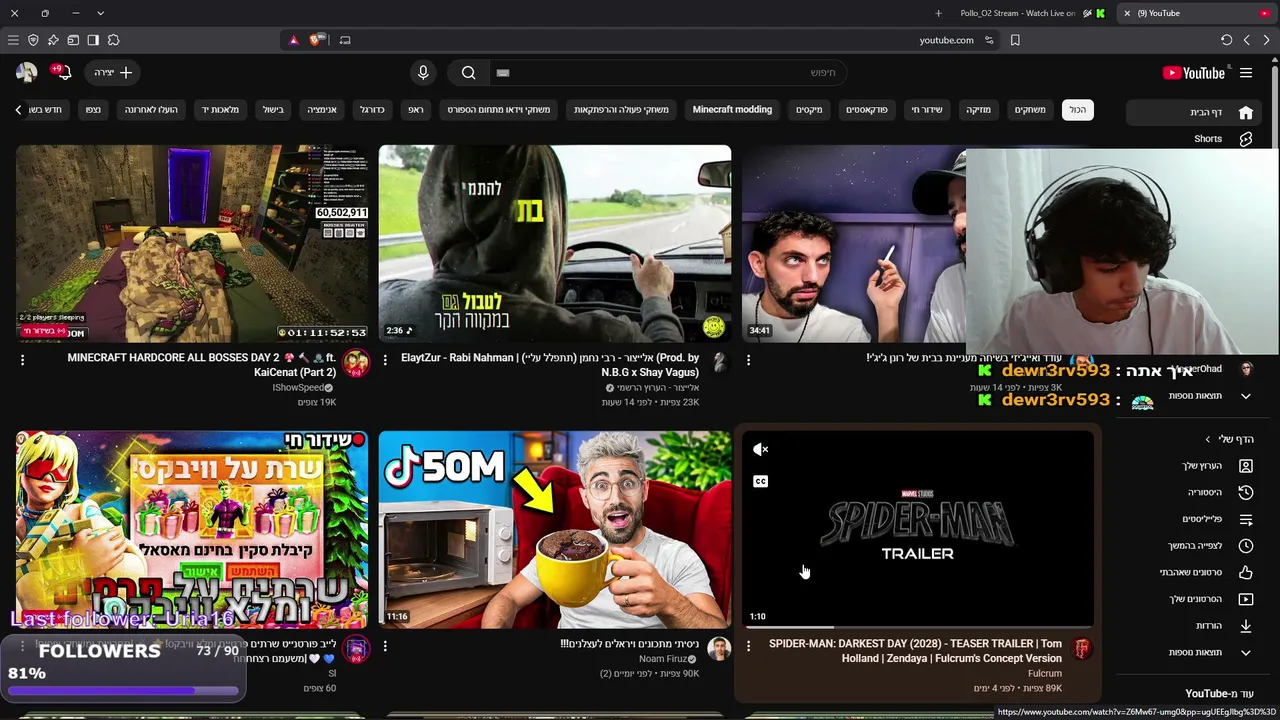Select the 'בישול' filter chip
The height and width of the screenshot is (720, 1280).
tap(273, 110)
